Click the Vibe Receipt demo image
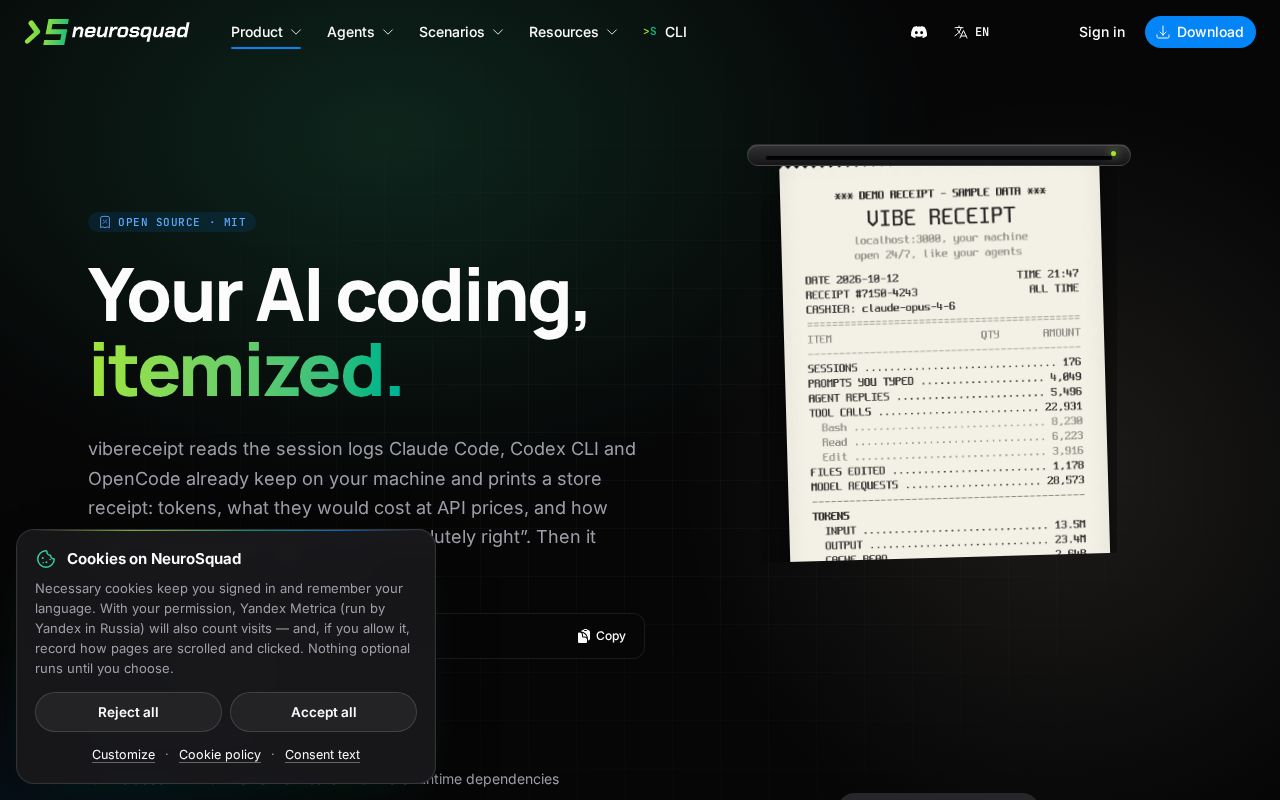Viewport: 1280px width, 800px height. coord(944,362)
